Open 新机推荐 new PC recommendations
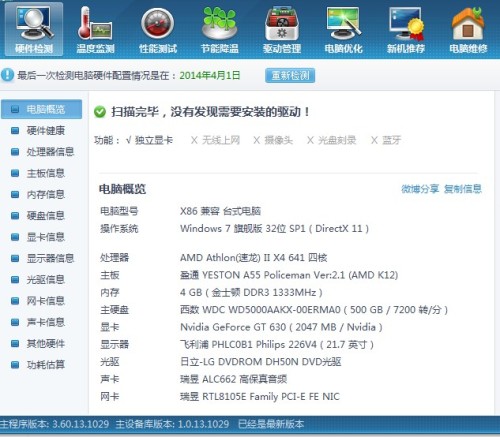 pos(406,30)
